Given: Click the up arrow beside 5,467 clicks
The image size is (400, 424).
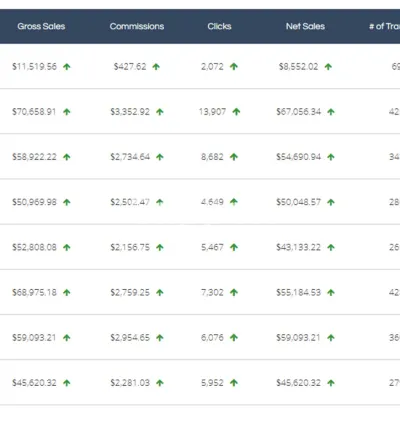Looking at the screenshot, I should pyautogui.click(x=234, y=247).
